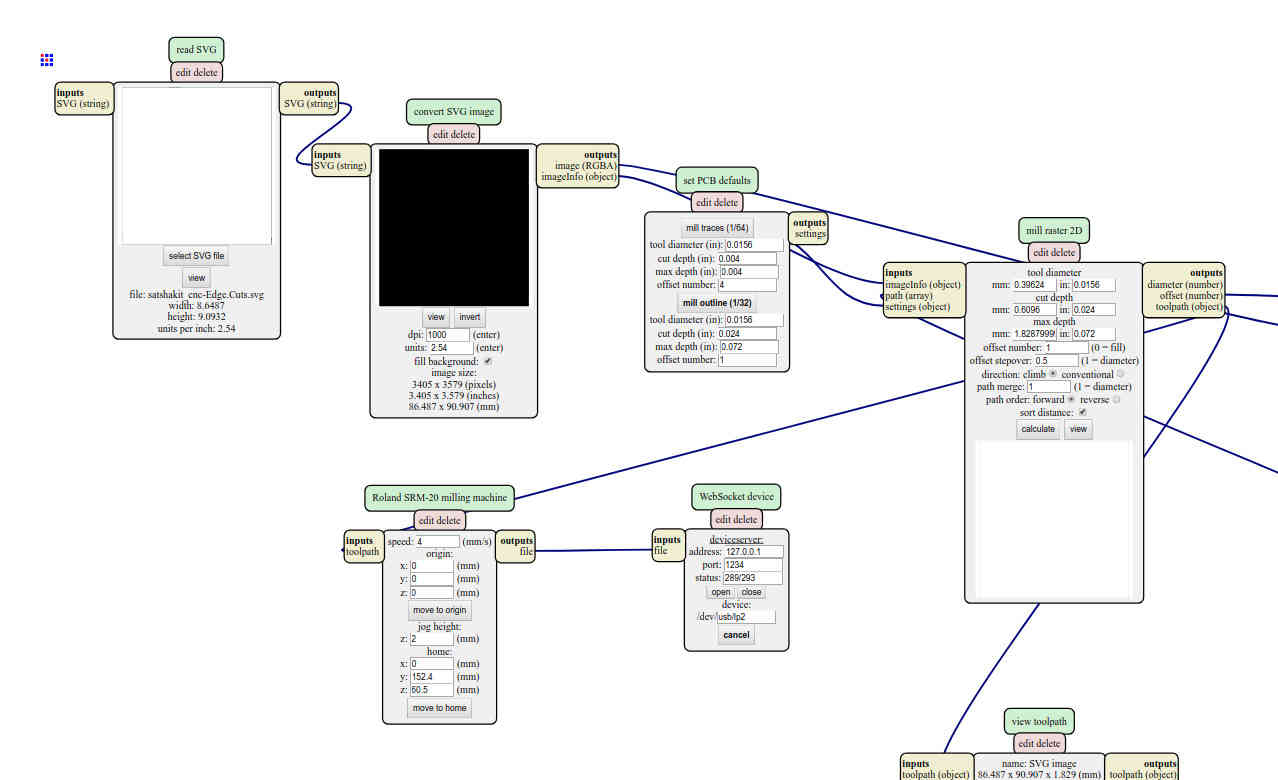Image resolution: width=1278 pixels, height=780 pixels.
Task: Toggle the 'fill background' checkbox
Action: pos(488,361)
